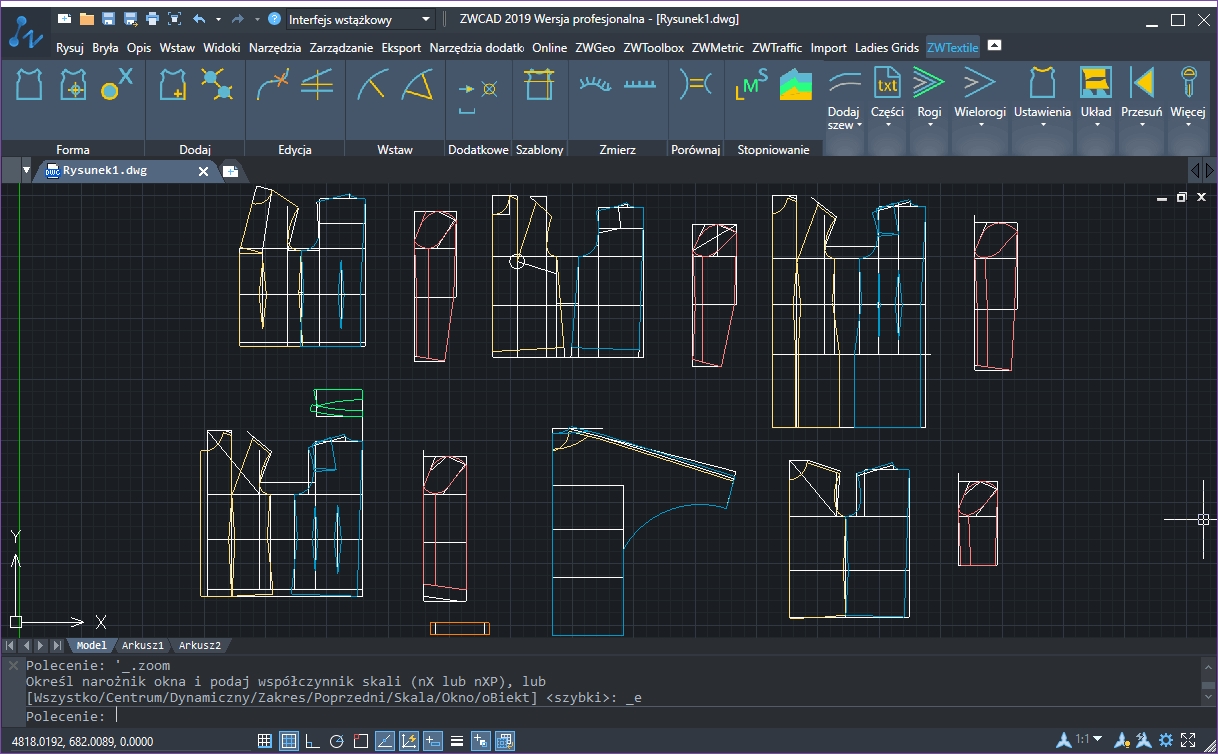Click the Szablony templates icon
This screenshot has width=1218, height=754.
click(x=539, y=85)
